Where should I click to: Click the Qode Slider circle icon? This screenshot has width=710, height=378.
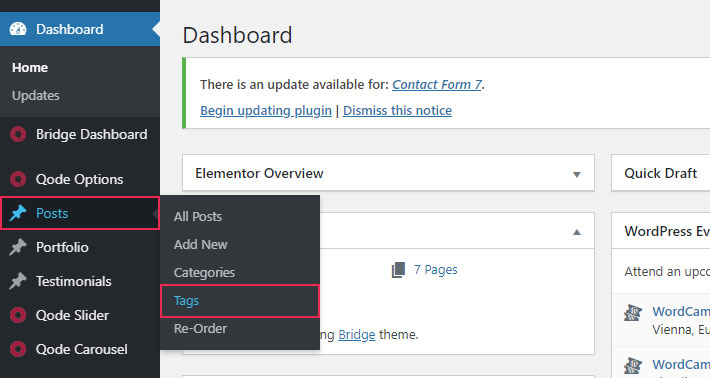[18, 315]
